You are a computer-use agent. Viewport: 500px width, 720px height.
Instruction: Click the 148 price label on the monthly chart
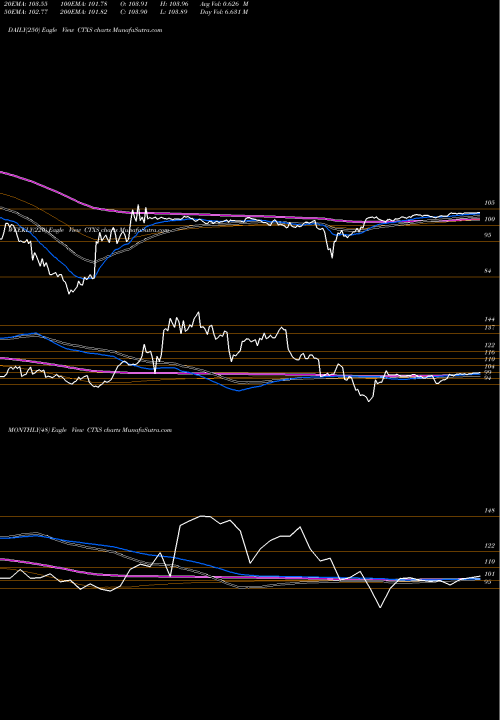(x=489, y=511)
